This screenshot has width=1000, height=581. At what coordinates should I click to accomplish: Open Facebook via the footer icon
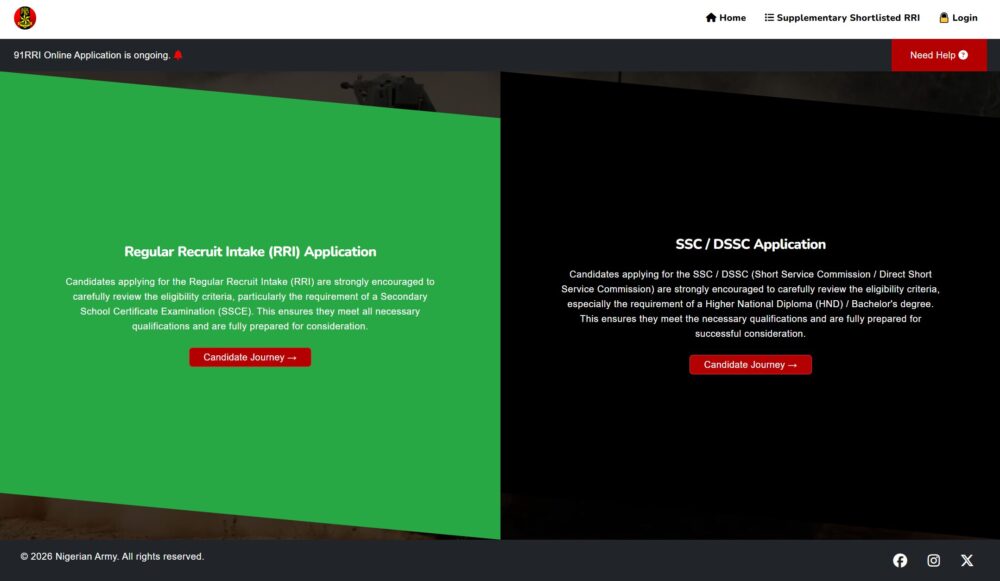tap(900, 560)
